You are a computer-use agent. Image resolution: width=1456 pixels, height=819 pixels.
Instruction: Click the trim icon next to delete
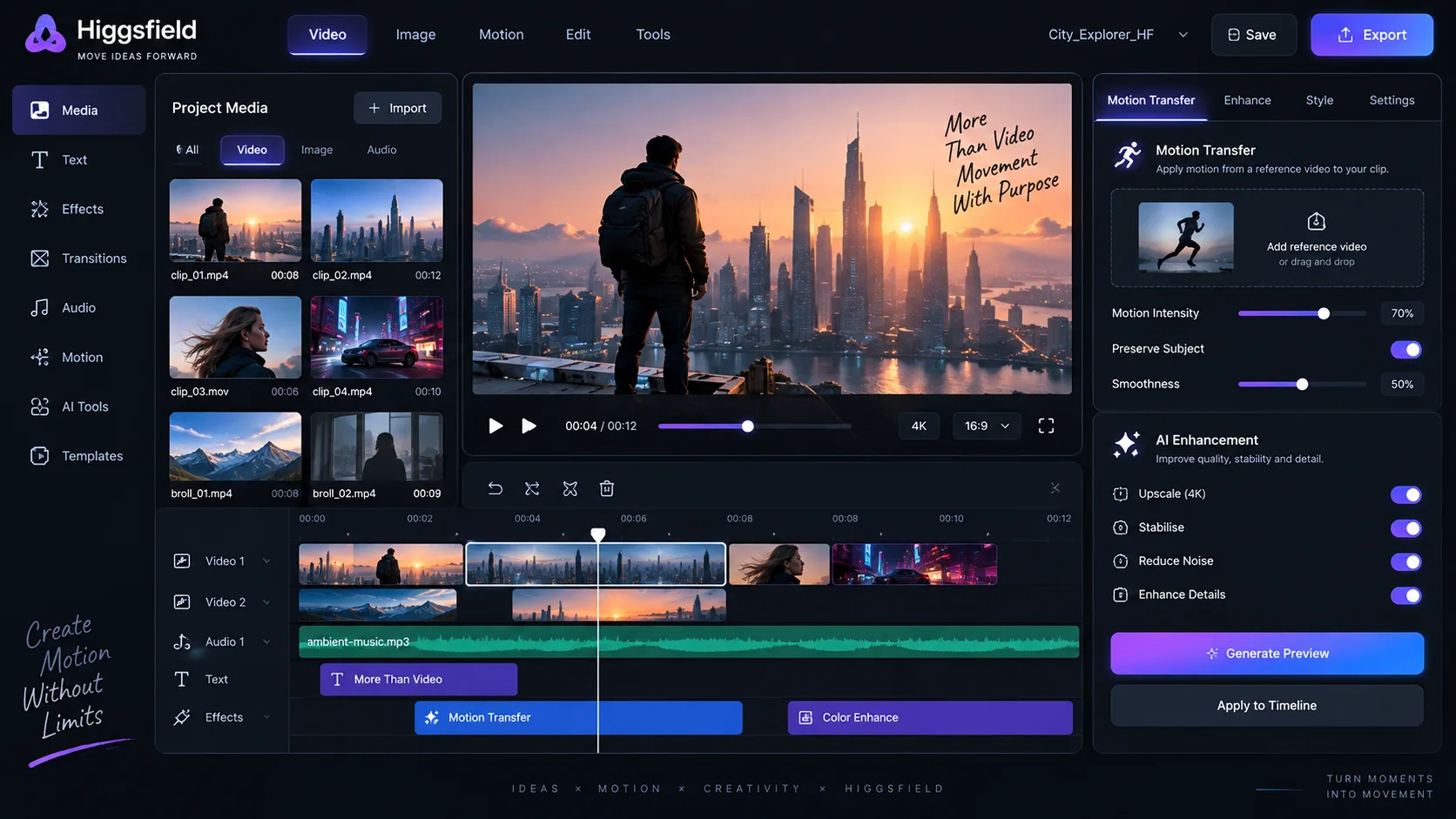point(570,488)
